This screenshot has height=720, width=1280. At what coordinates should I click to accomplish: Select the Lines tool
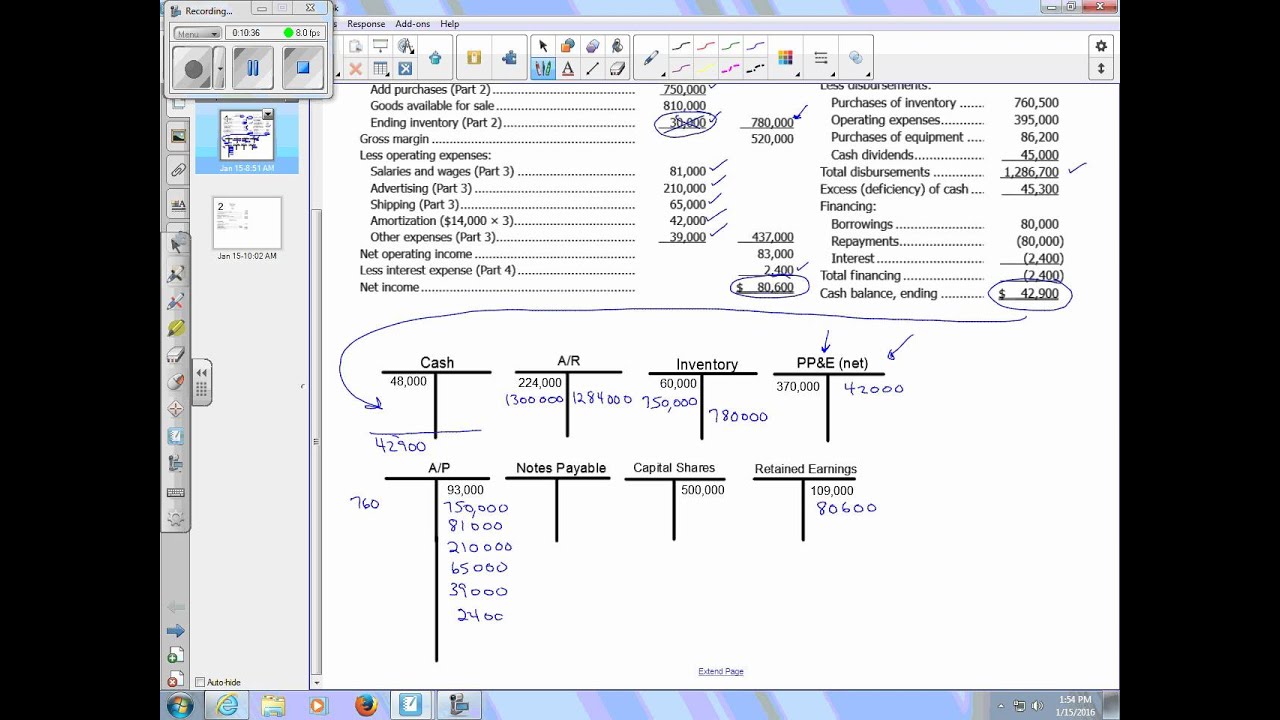[x=592, y=69]
